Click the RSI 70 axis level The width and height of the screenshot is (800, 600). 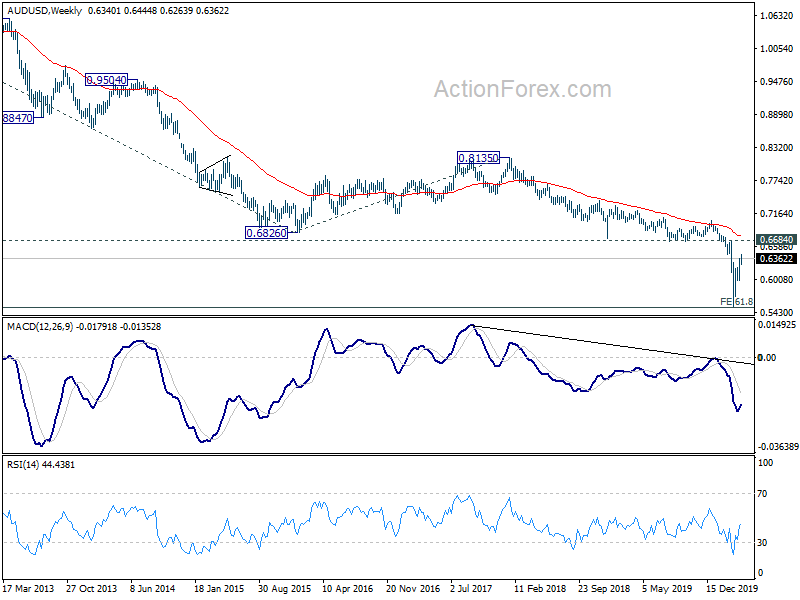coord(762,494)
